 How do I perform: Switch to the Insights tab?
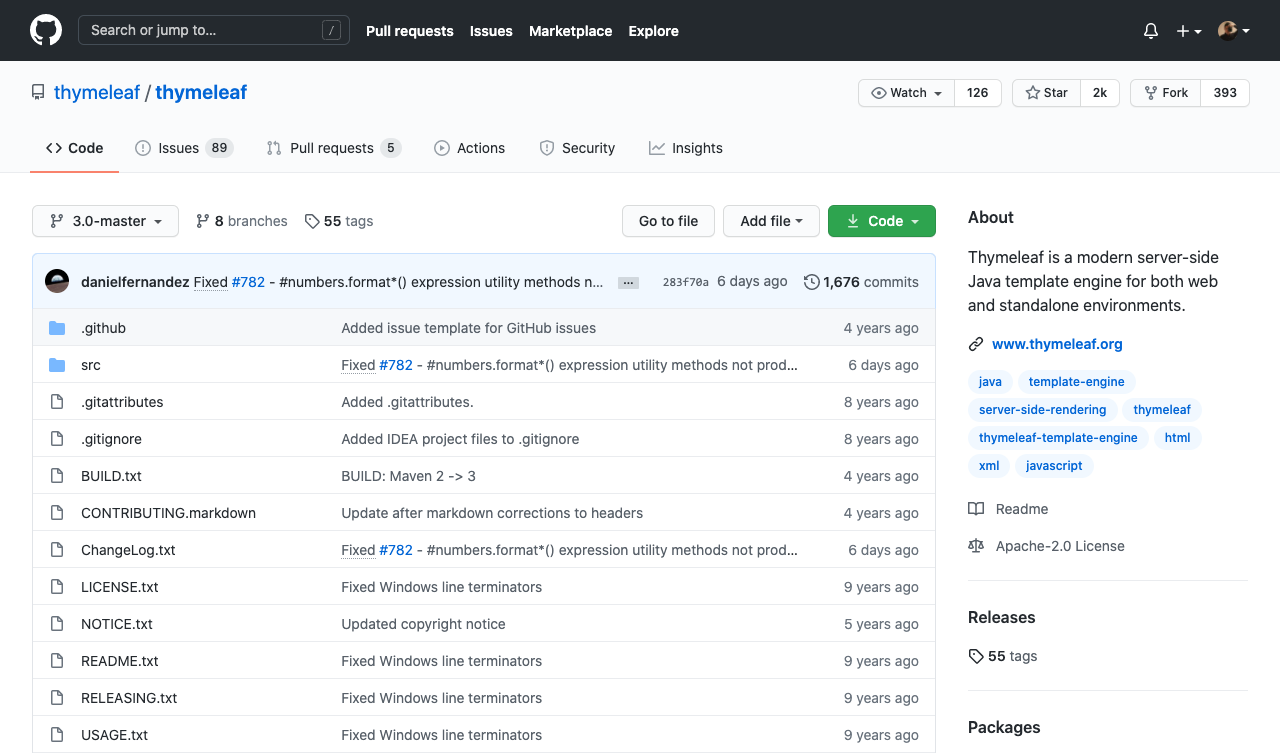pos(686,148)
